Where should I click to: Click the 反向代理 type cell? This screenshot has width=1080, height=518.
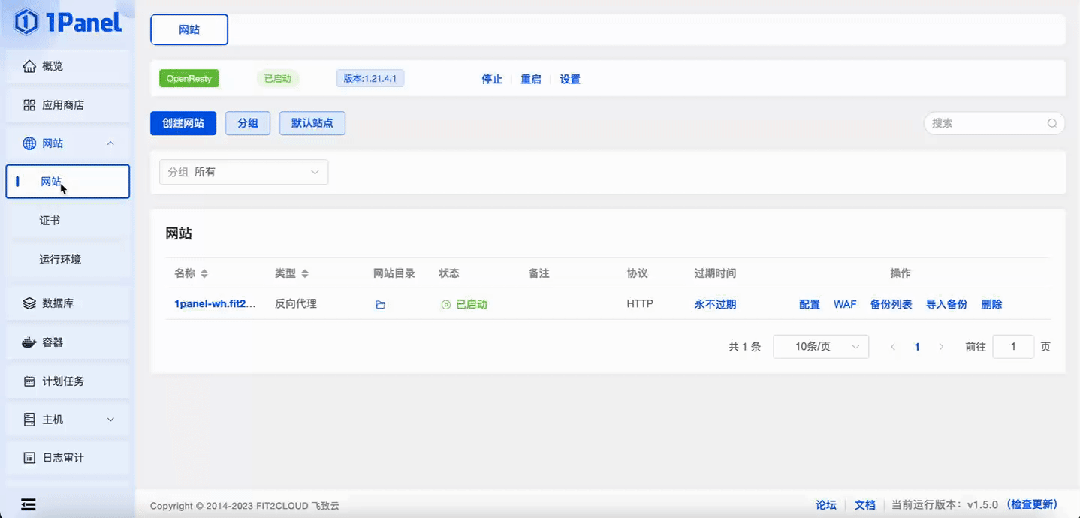pos(296,304)
